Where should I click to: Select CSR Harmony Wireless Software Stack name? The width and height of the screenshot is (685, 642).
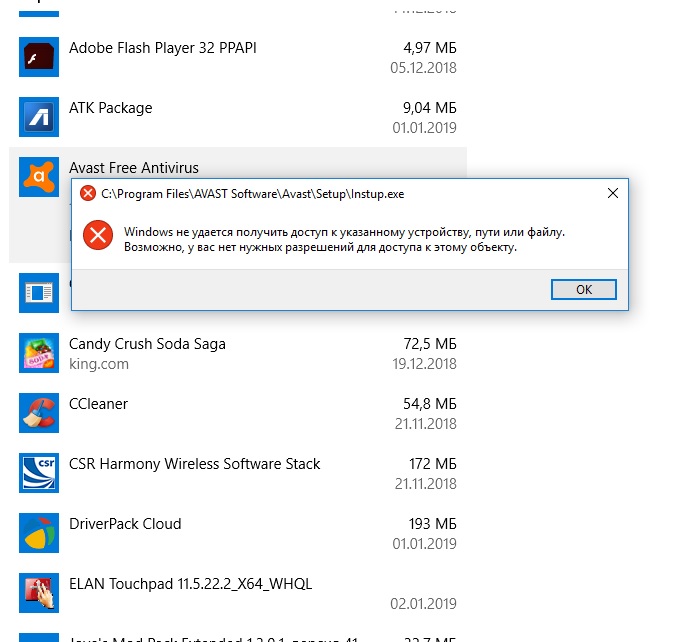(x=194, y=464)
